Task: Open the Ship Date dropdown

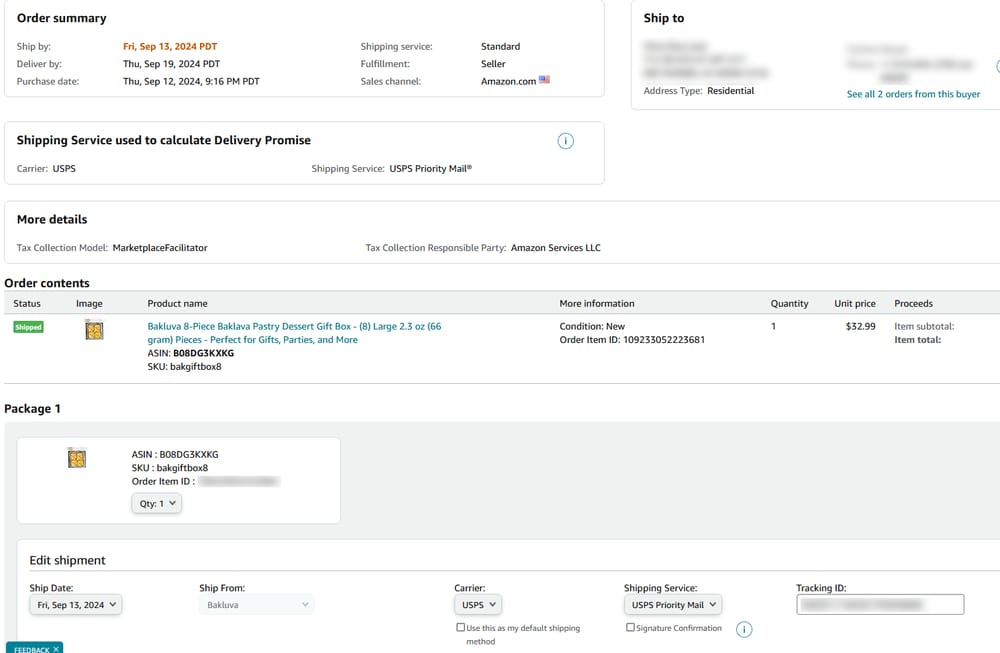Action: [x=76, y=605]
